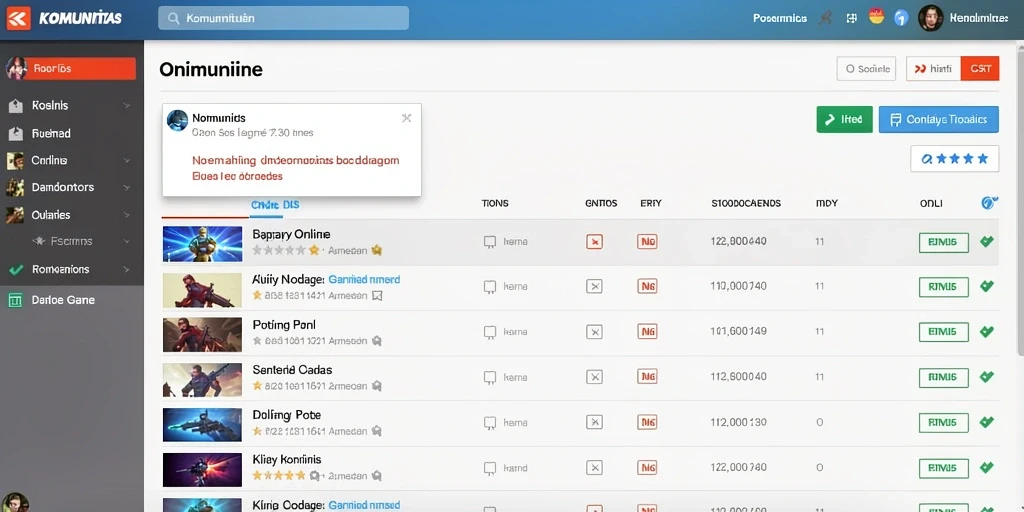Click the blue round header icon

pyautogui.click(x=901, y=18)
